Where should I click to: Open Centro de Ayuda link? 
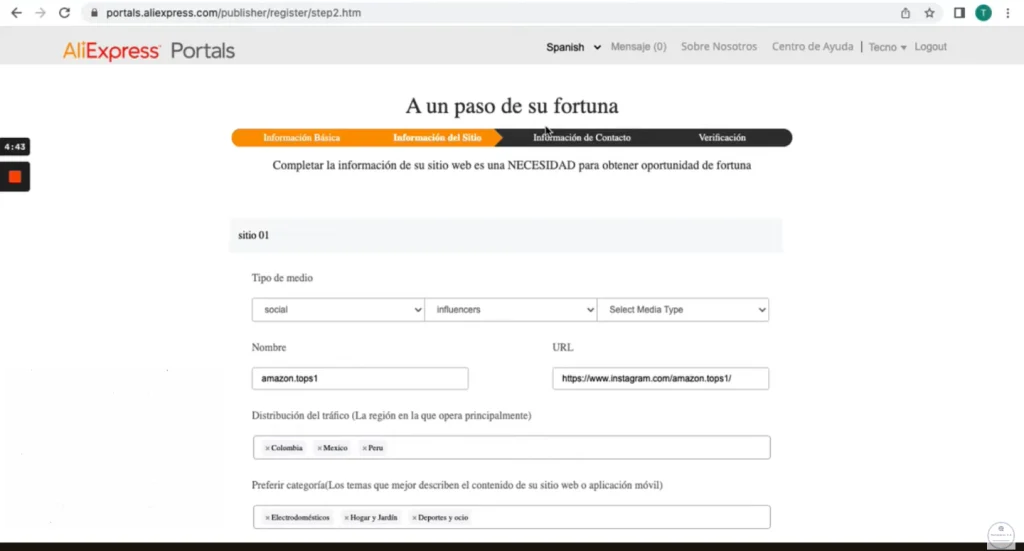tap(812, 46)
